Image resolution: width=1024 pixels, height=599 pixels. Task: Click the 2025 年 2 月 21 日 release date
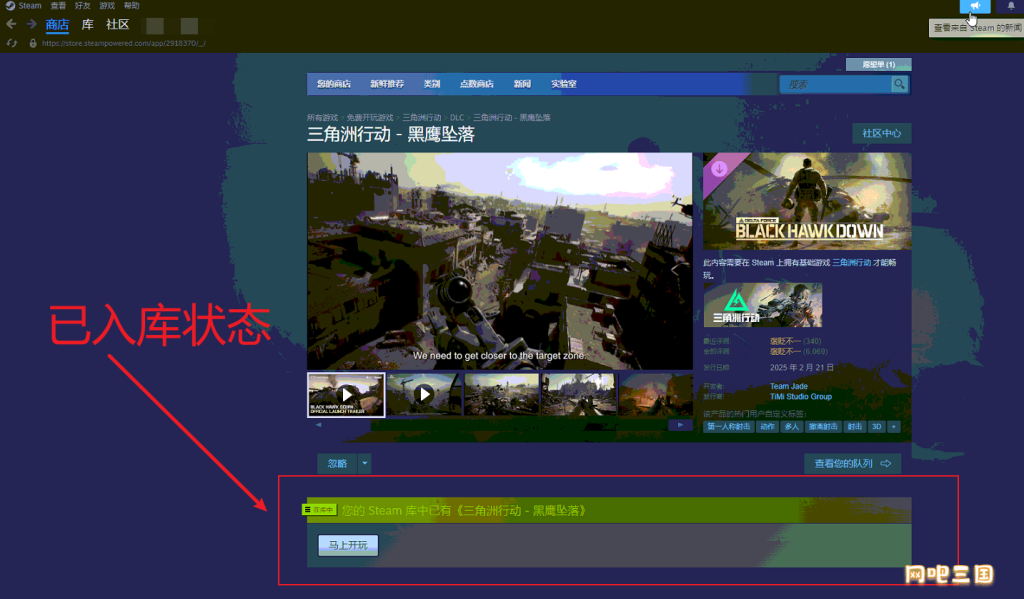click(802, 368)
